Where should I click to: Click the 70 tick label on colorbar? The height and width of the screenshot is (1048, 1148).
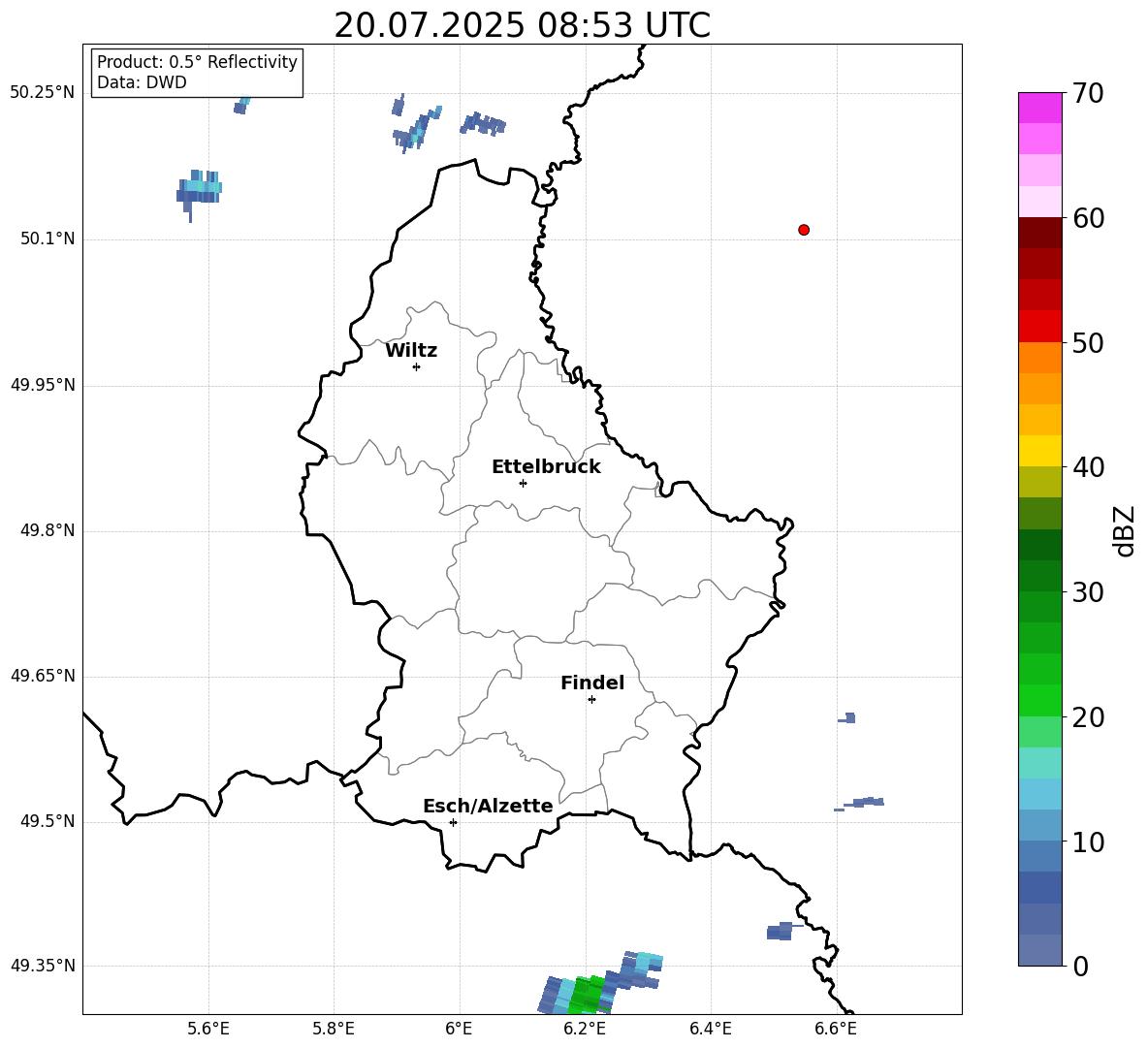pyautogui.click(x=1088, y=94)
